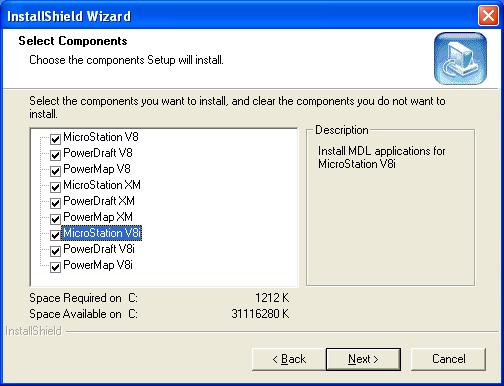Close the InstallShield Wizard window
The height and width of the screenshot is (386, 504).
[x=488, y=16]
